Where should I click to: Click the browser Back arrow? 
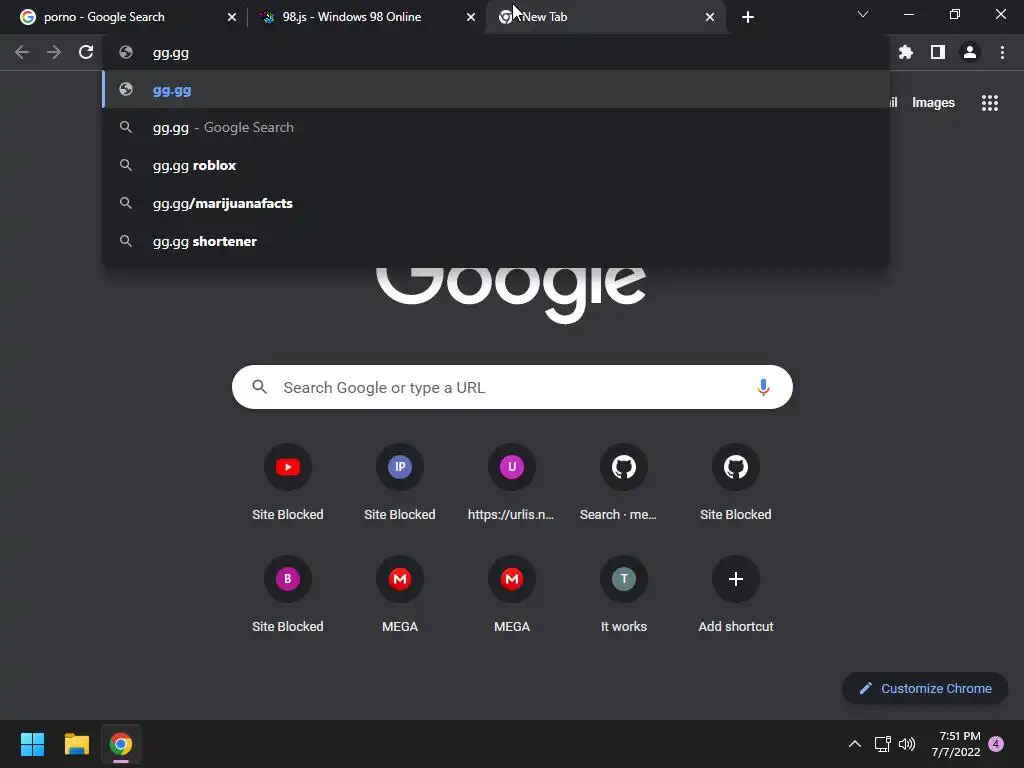tap(22, 52)
